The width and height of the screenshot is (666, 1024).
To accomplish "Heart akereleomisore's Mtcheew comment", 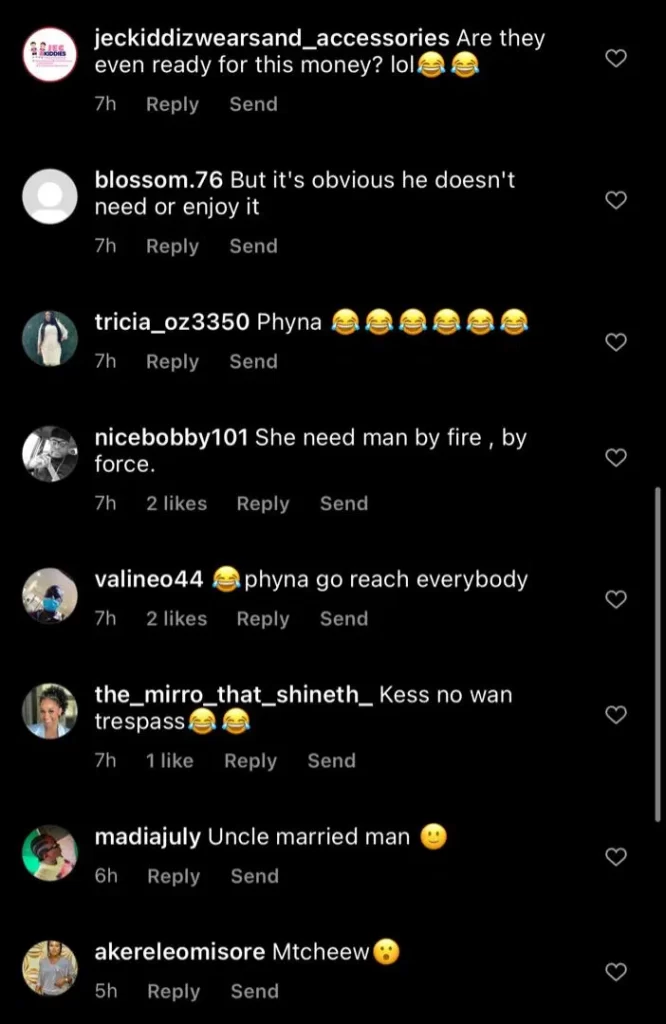I will 617,971.
